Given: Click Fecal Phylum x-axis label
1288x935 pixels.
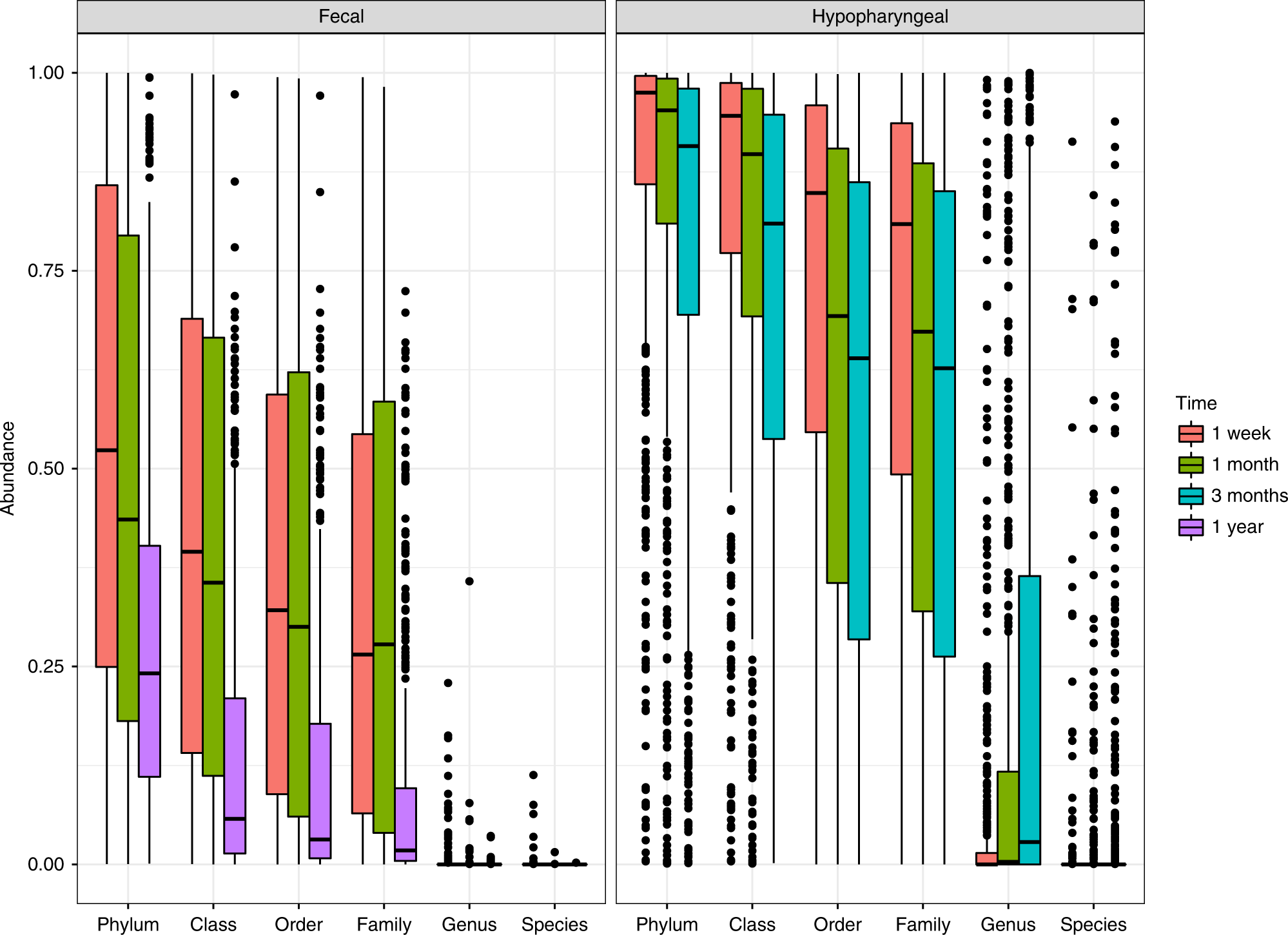Looking at the screenshot, I should [128, 924].
